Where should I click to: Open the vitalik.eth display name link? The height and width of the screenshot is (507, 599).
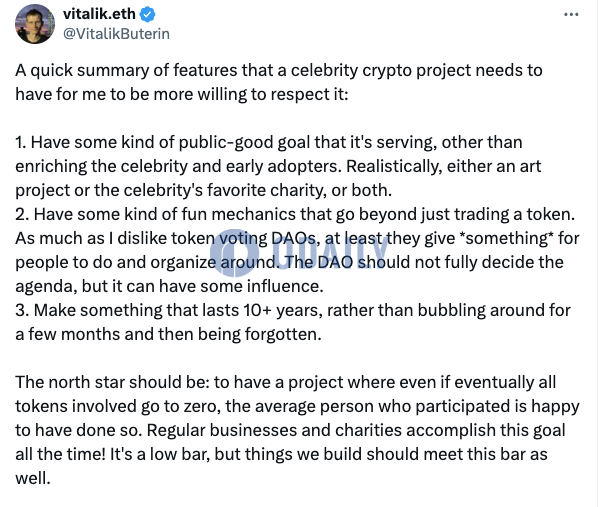click(x=99, y=14)
